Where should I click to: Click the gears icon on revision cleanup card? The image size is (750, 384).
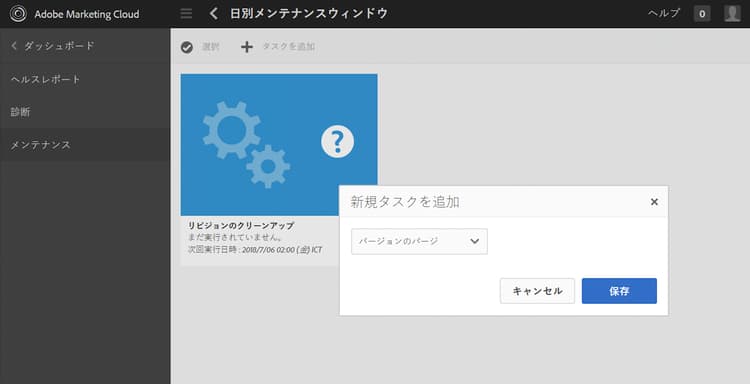pos(246,143)
